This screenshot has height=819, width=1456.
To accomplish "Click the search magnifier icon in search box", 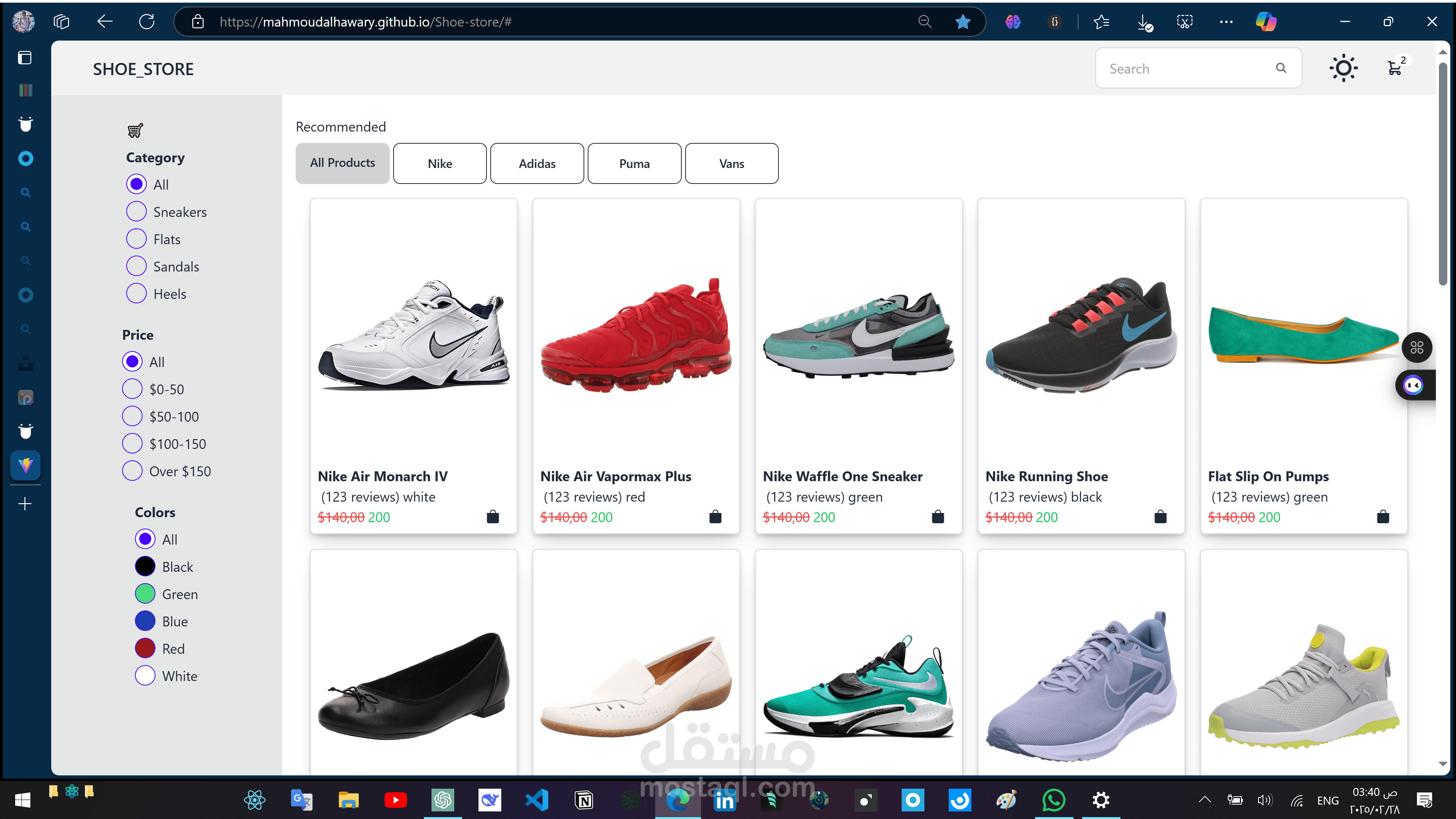I will coord(1281,68).
